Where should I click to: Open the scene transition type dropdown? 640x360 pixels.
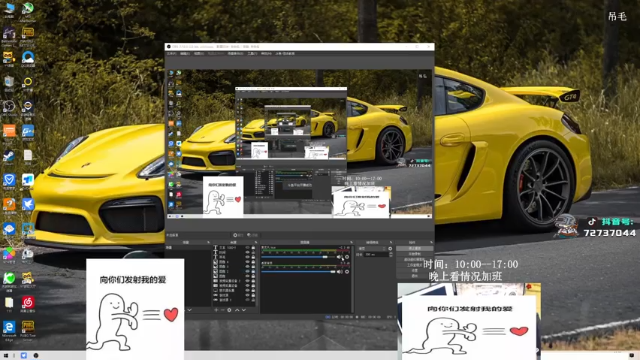pos(372,249)
